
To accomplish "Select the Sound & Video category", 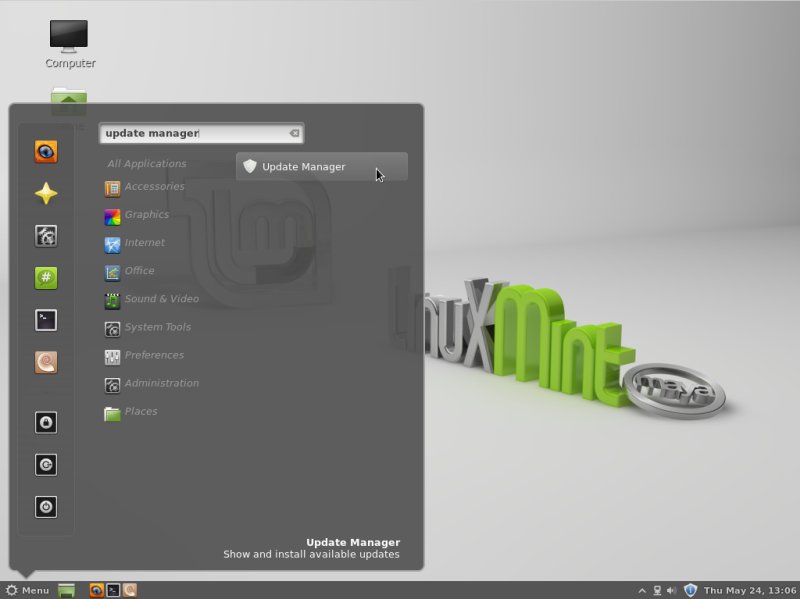I will (x=152, y=300).
